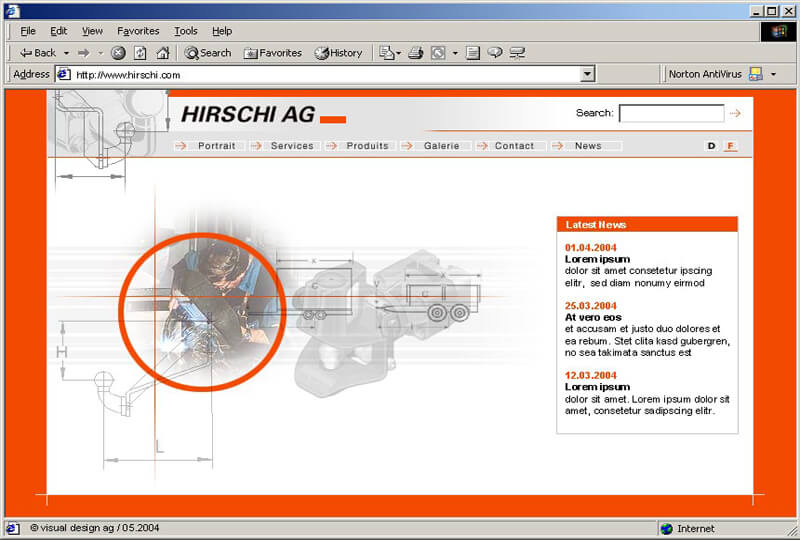Viewport: 800px width, 540px height.
Task: Open the Help menu
Action: pos(222,31)
